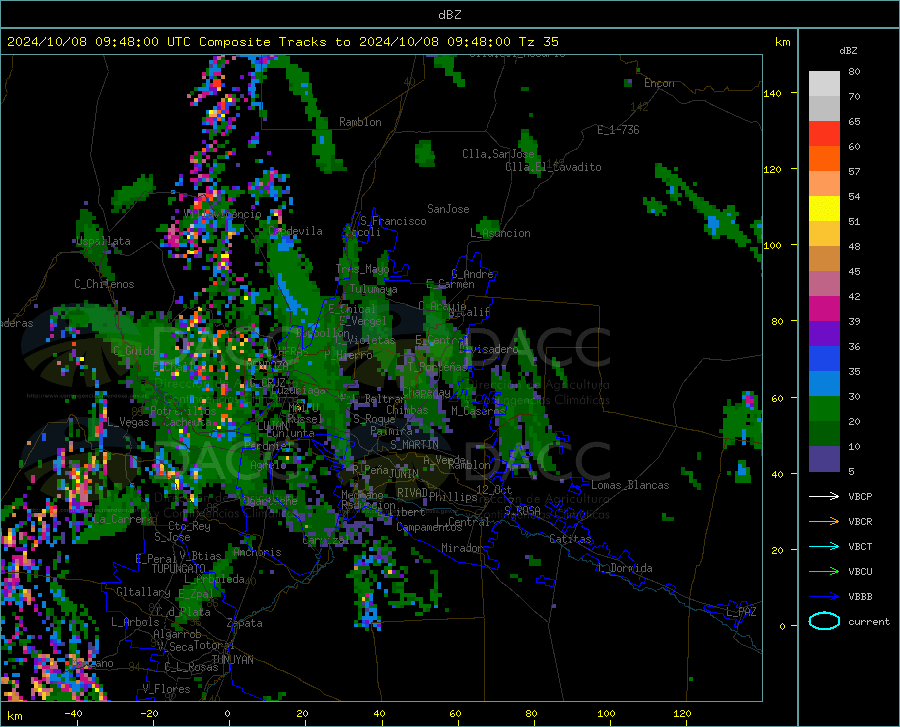Click the Zapata place label
The height and width of the screenshot is (727, 900).
pyautogui.click(x=244, y=623)
